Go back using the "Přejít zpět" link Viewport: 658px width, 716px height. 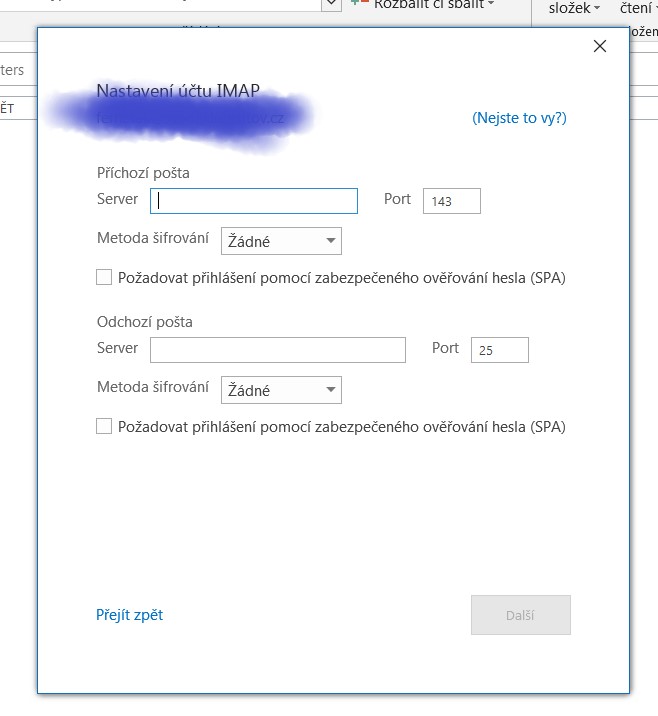coord(129,615)
